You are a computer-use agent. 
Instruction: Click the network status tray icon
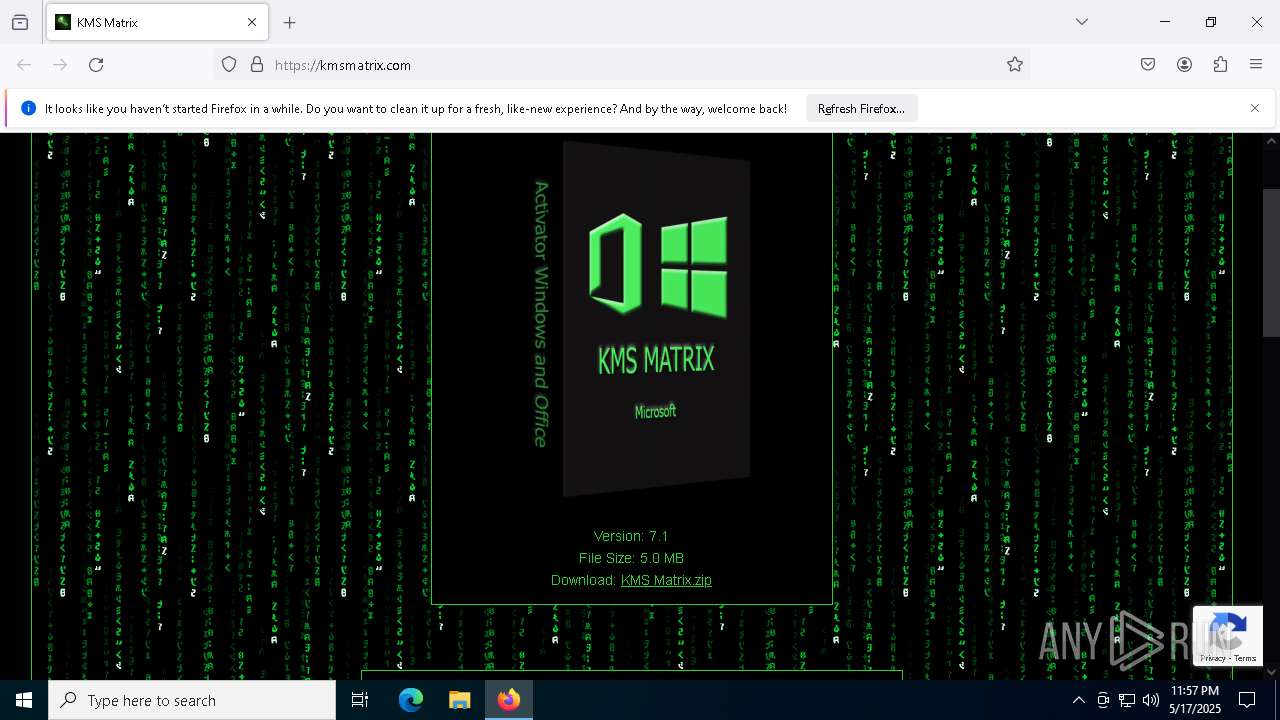pos(1127,700)
